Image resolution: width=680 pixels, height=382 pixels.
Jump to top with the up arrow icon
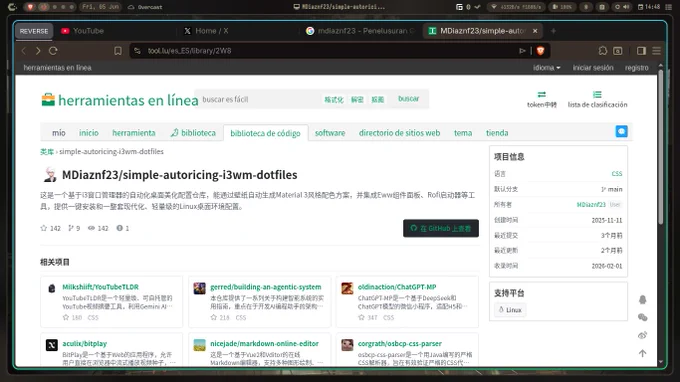click(x=643, y=353)
